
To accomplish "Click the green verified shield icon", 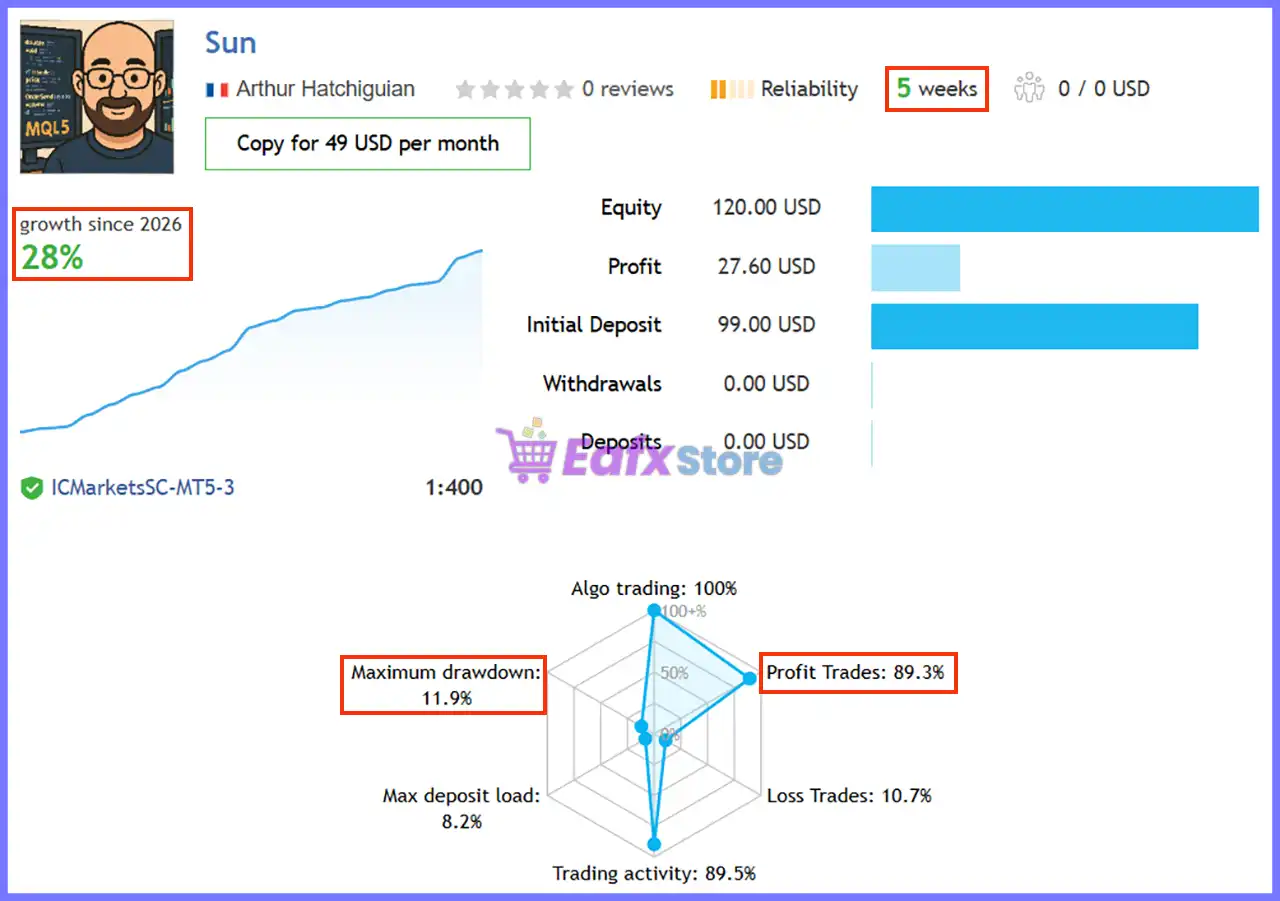I will click(31, 488).
